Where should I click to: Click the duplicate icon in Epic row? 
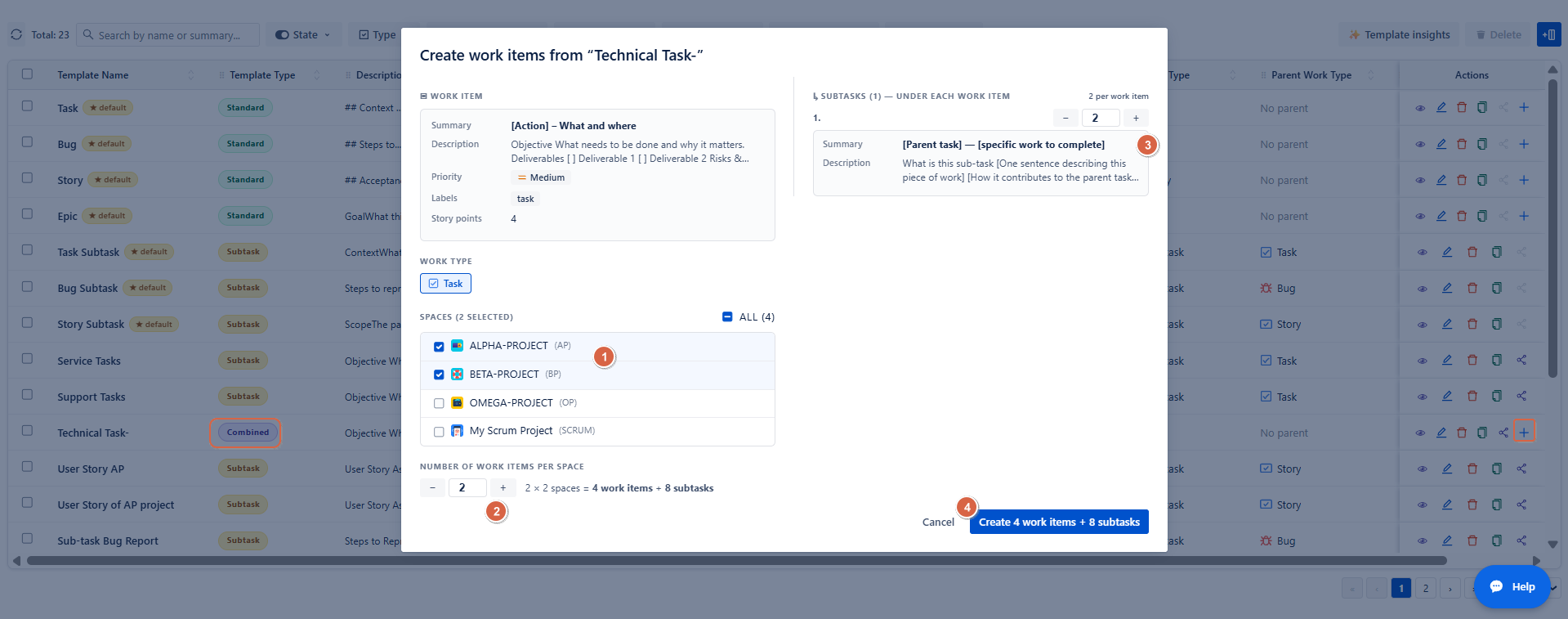click(1482, 216)
